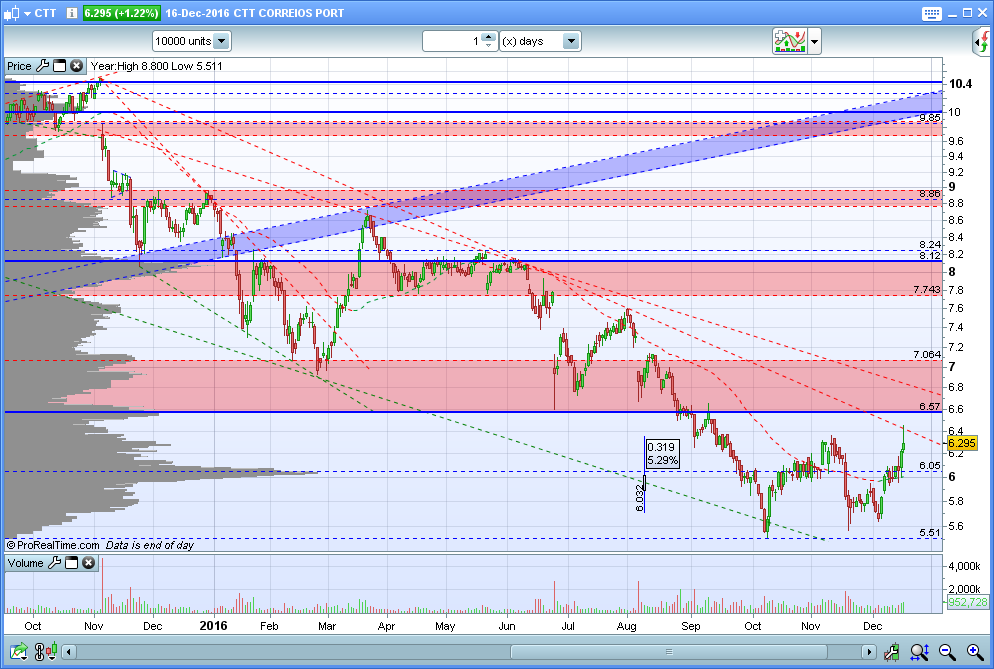Expand the indicator button dropdown arrow
Viewport: 994px width, 669px height.
(815, 42)
